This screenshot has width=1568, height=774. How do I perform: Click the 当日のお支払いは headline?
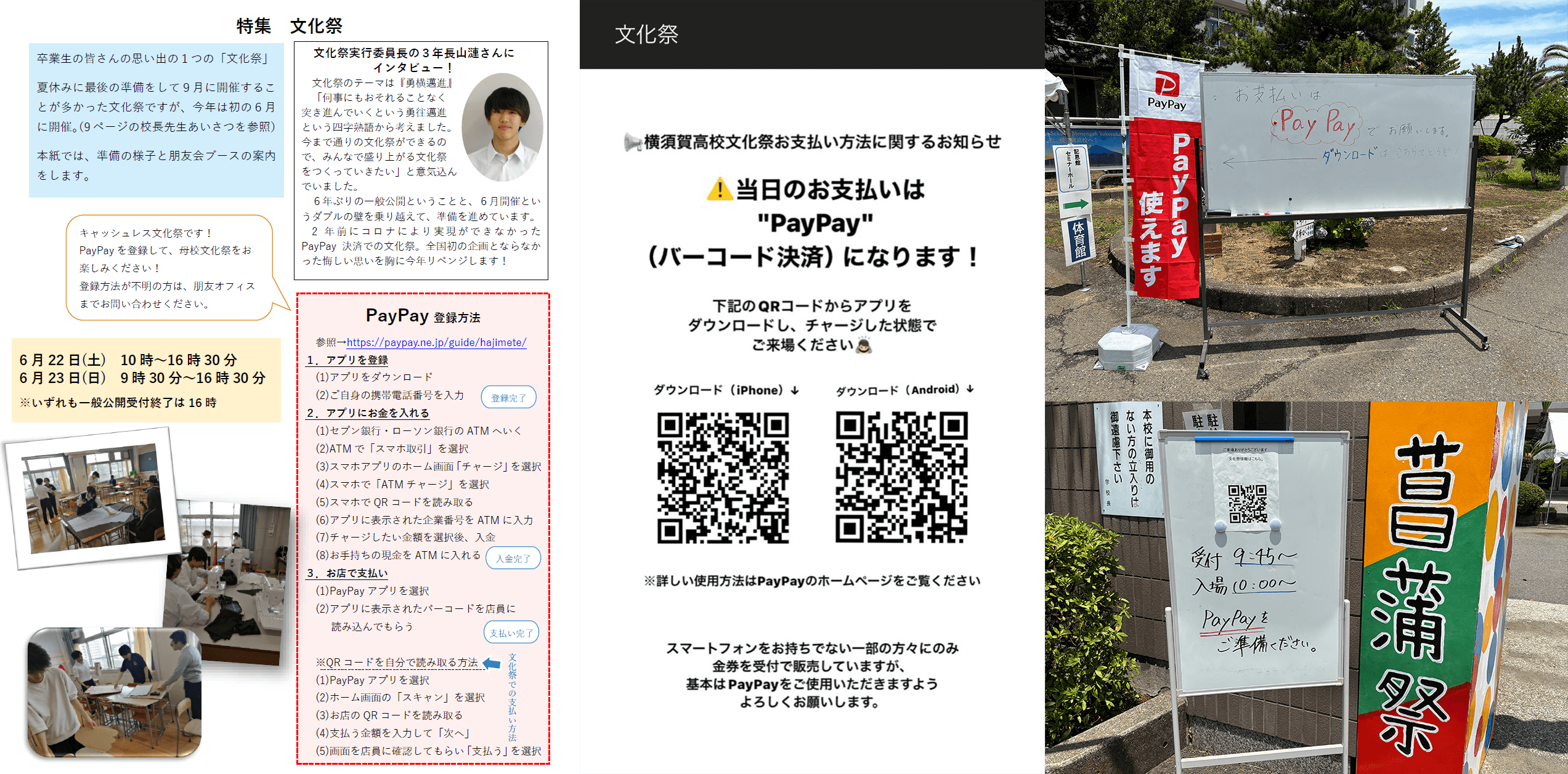830,189
